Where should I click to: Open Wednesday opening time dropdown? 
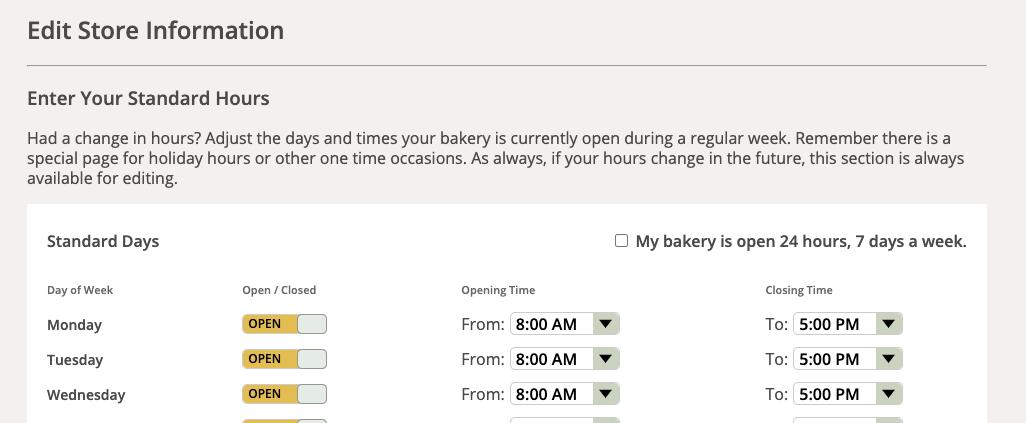point(552,394)
